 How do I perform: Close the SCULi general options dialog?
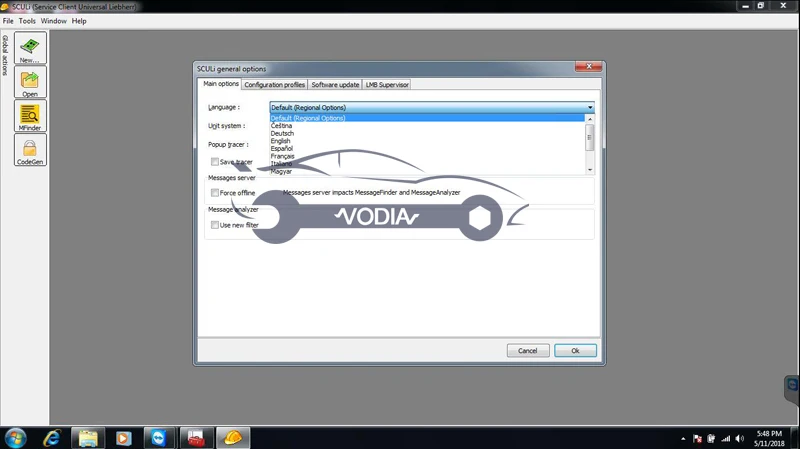point(588,66)
